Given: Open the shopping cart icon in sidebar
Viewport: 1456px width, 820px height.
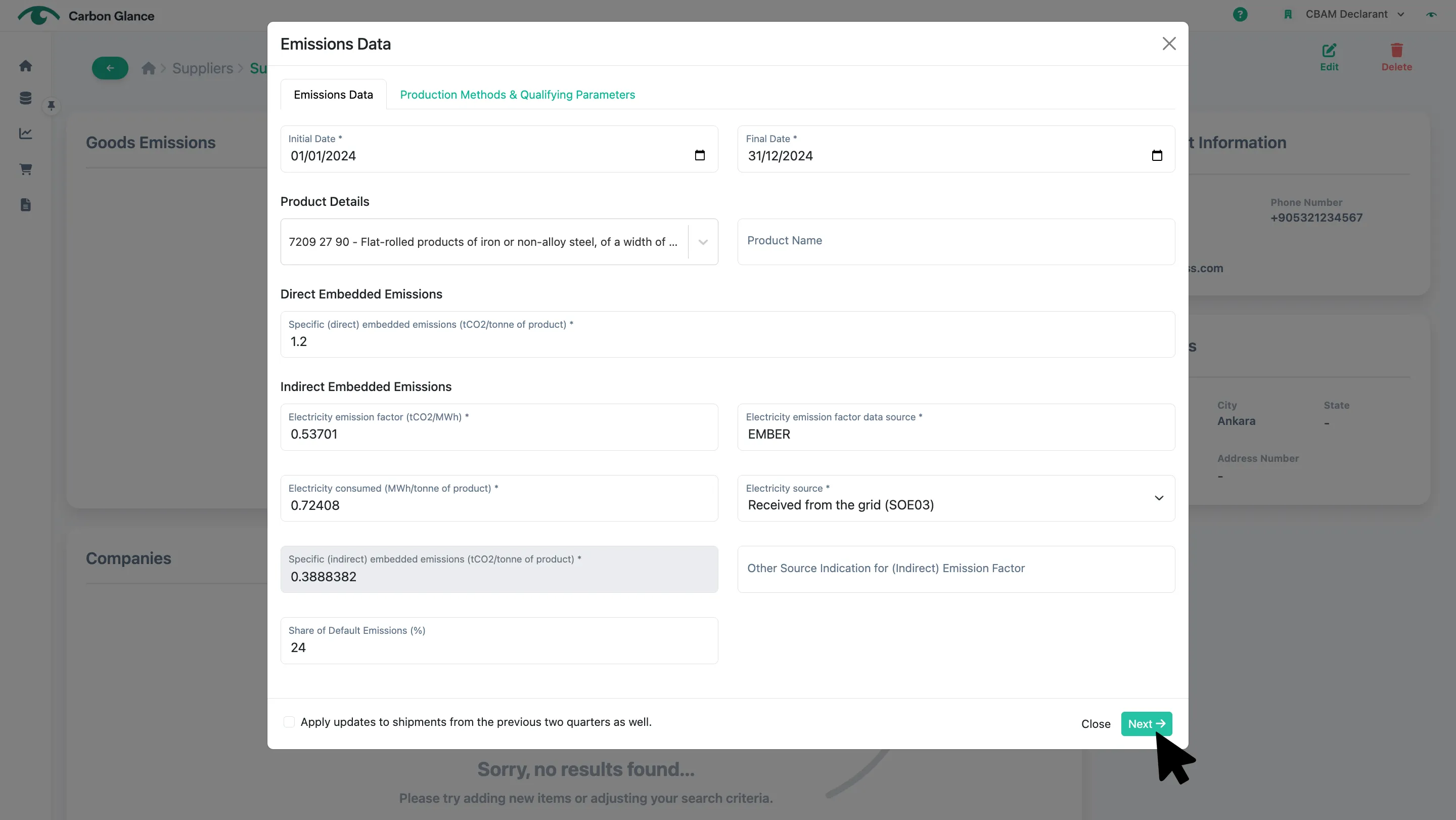Looking at the screenshot, I should click(25, 169).
